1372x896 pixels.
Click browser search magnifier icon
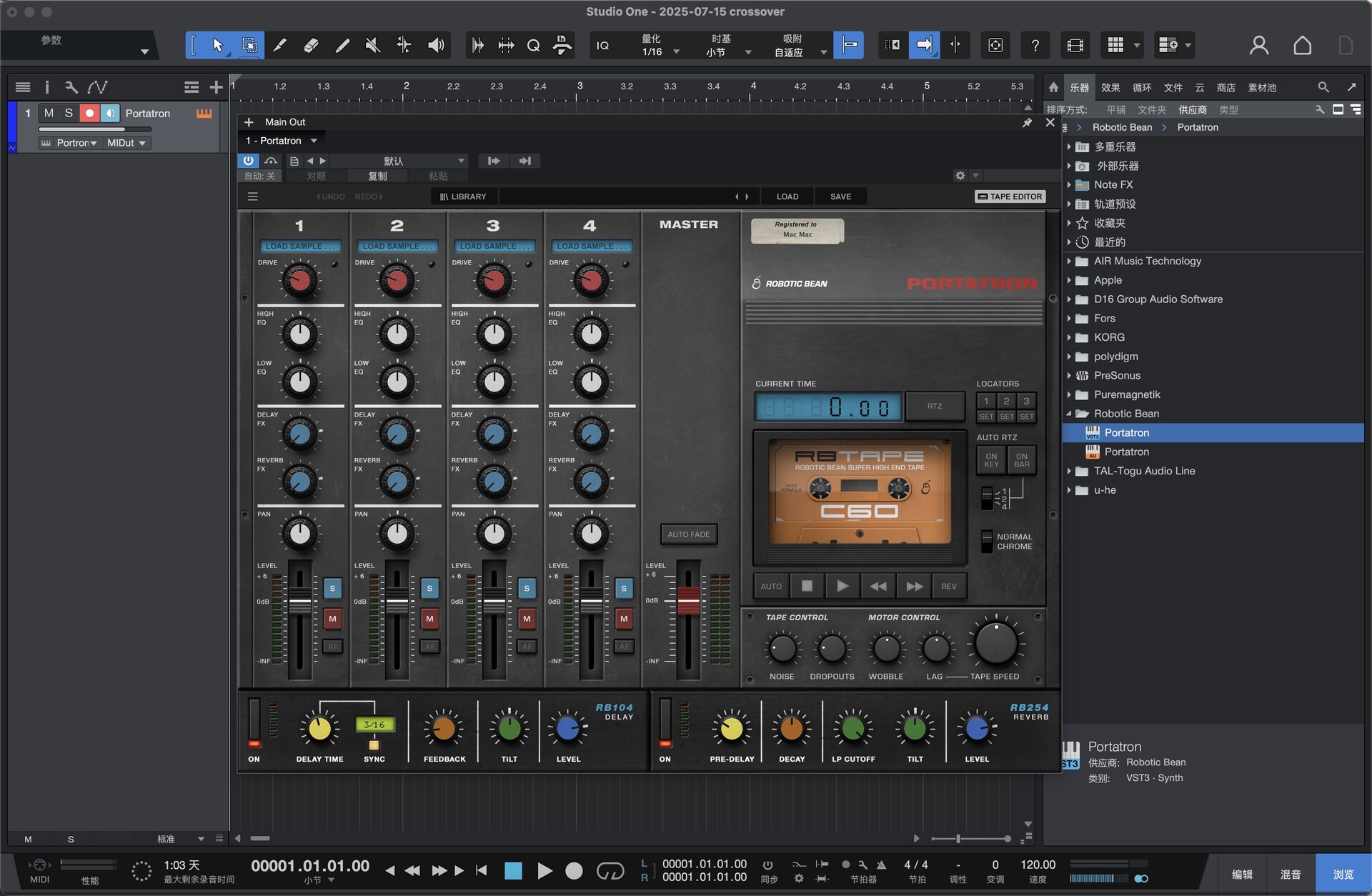pyautogui.click(x=1323, y=87)
